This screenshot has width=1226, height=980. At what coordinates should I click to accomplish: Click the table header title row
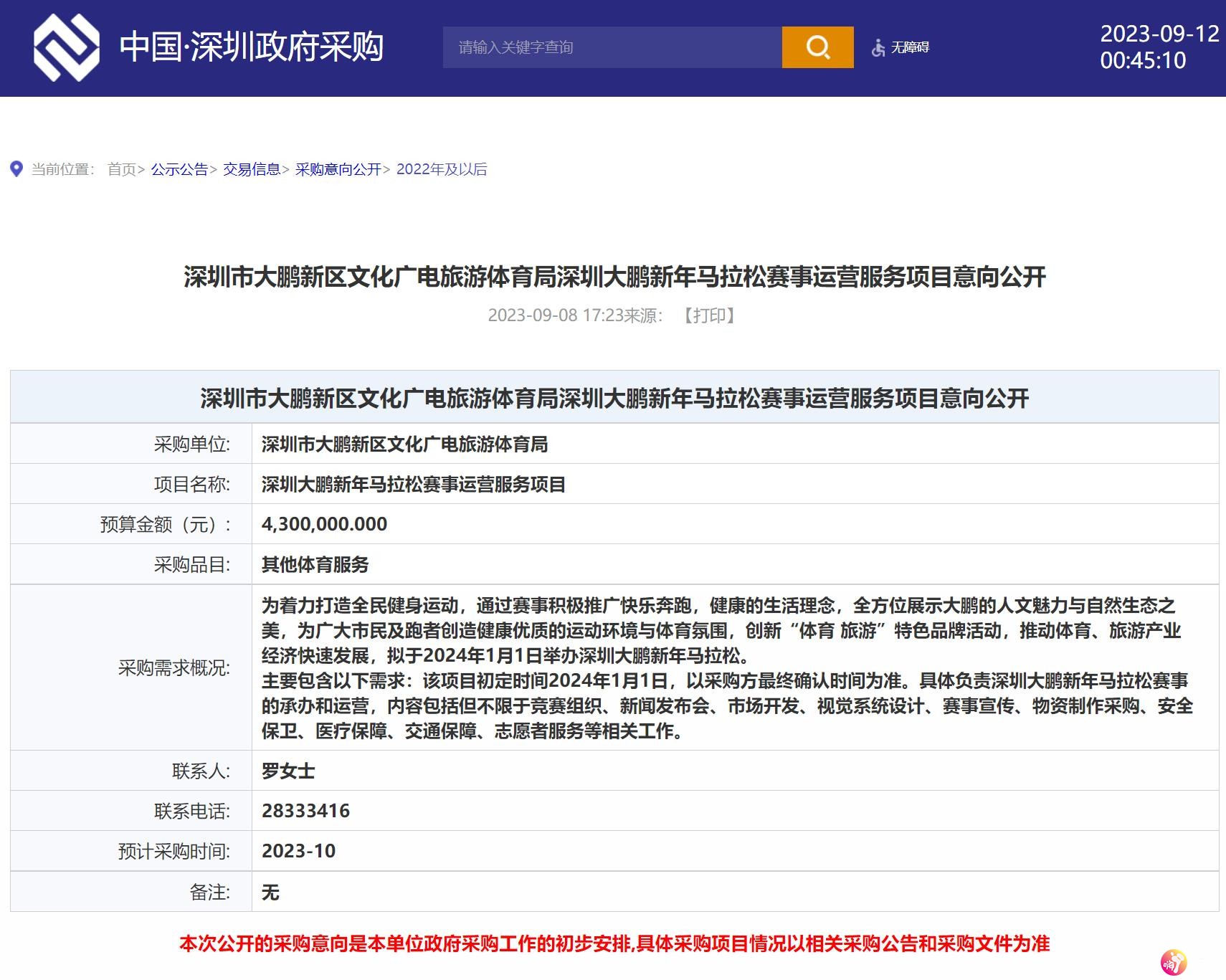[x=614, y=397]
